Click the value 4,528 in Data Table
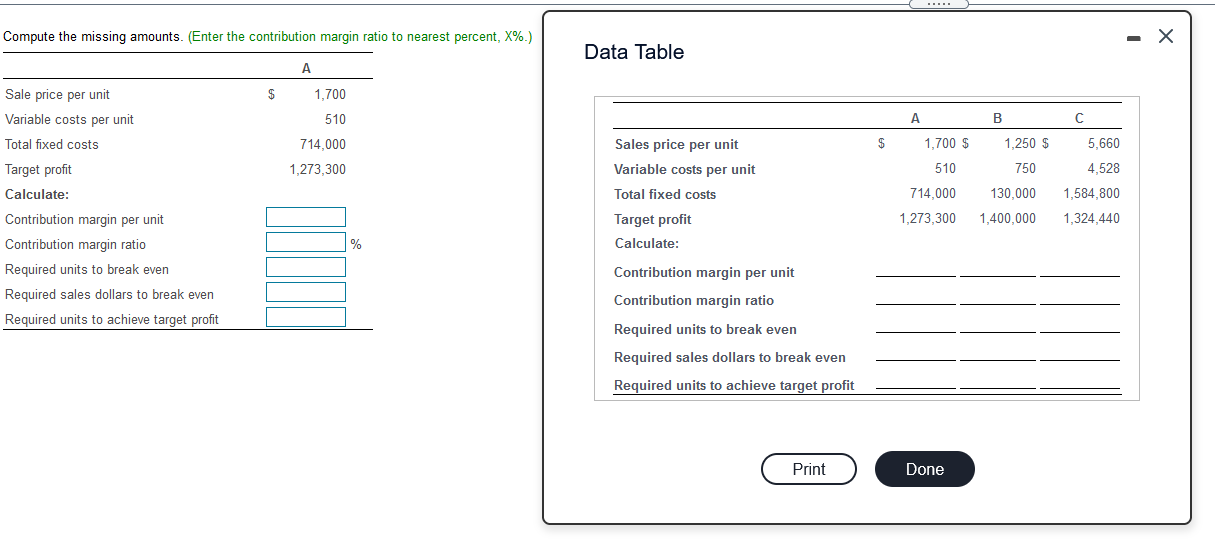This screenshot has height=543, width=1215. click(x=1104, y=169)
